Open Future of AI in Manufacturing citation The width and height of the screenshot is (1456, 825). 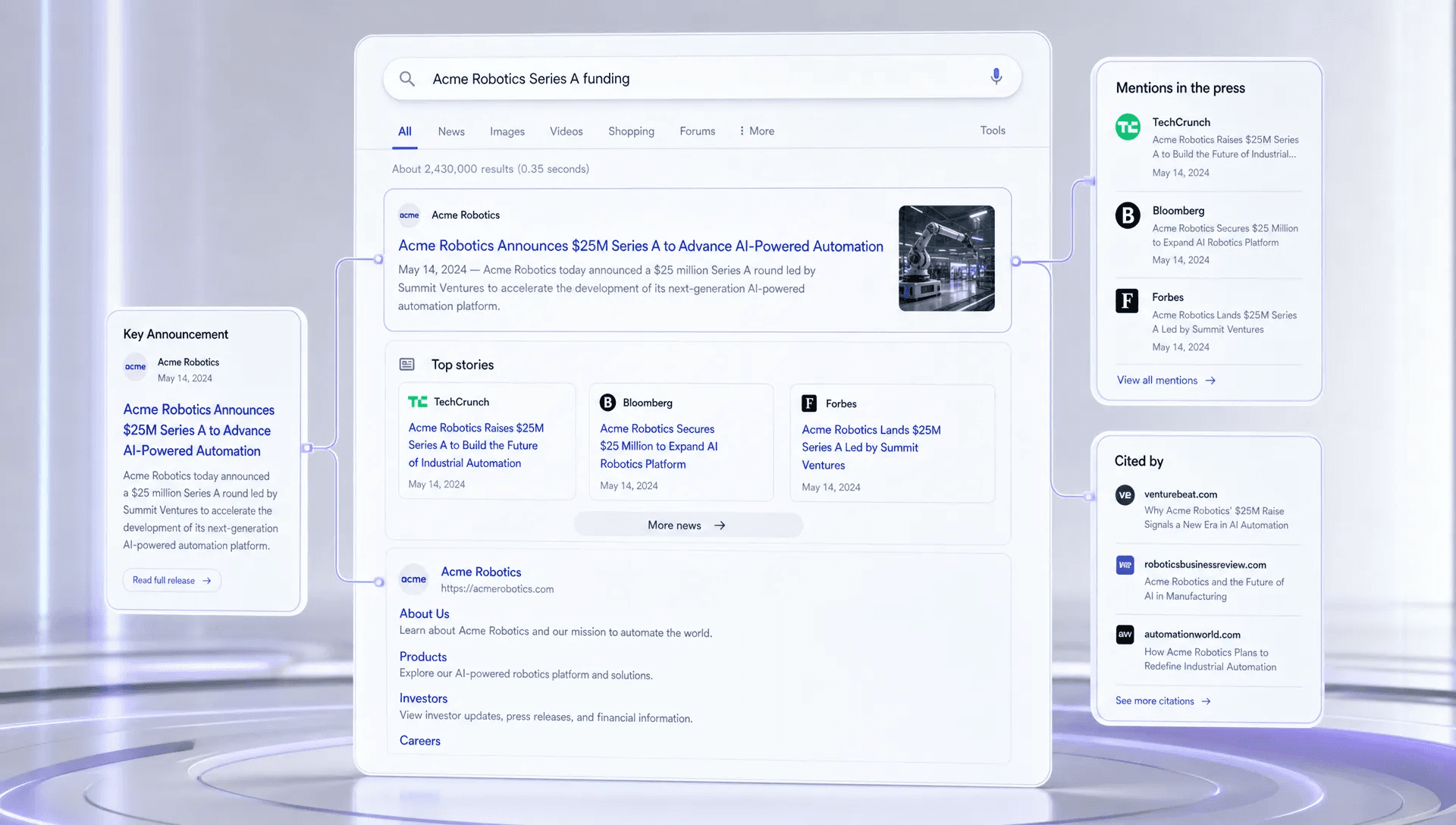click(1214, 589)
